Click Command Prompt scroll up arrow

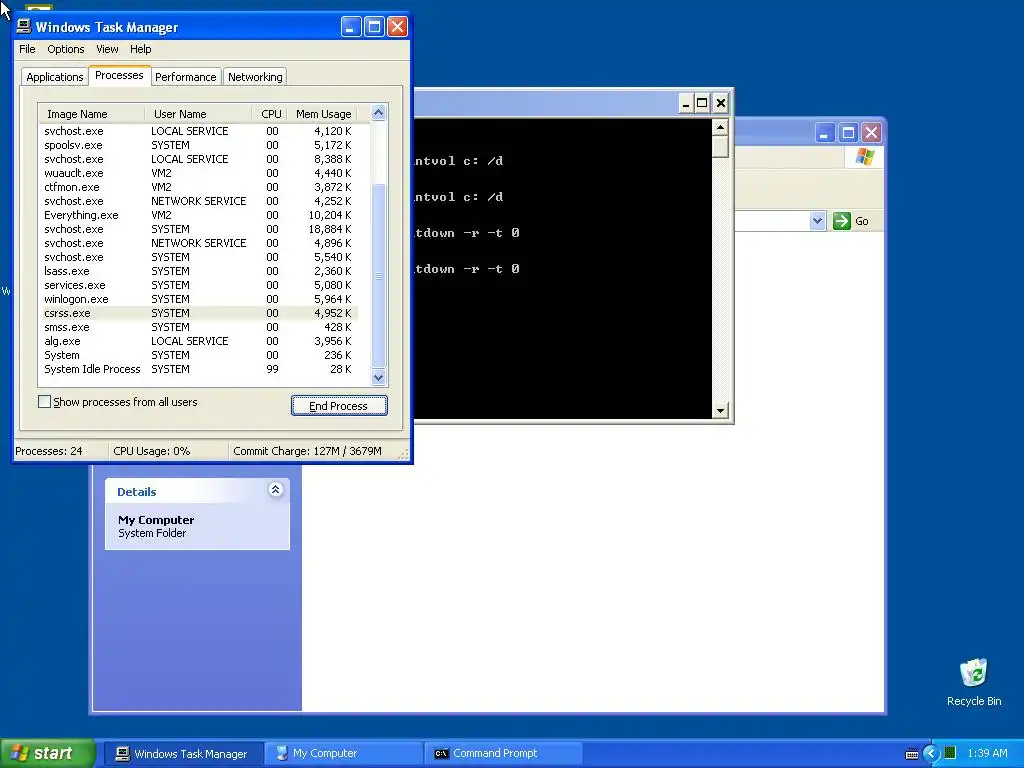click(x=720, y=127)
